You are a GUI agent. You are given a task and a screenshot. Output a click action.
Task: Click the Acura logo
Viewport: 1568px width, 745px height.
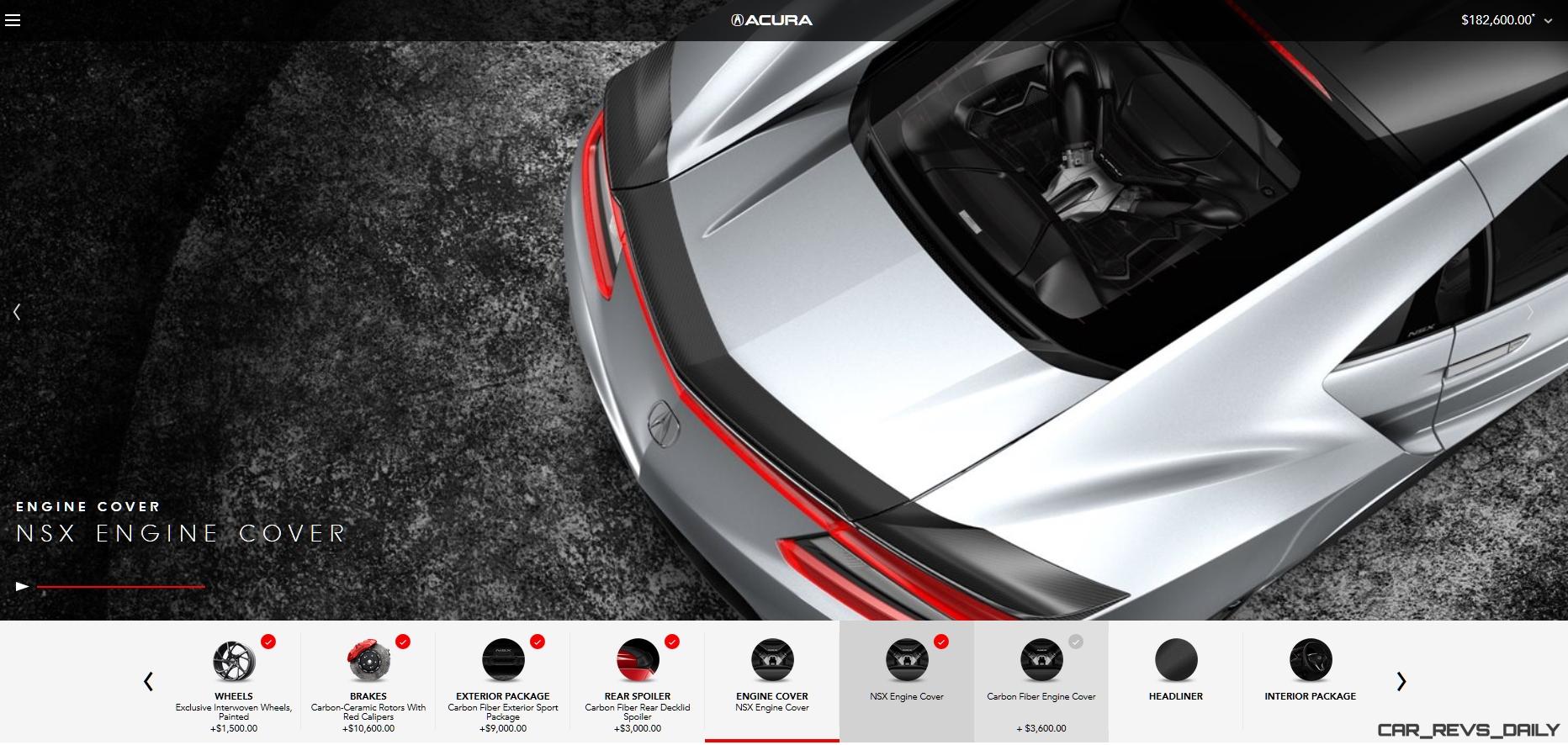pyautogui.click(x=771, y=20)
